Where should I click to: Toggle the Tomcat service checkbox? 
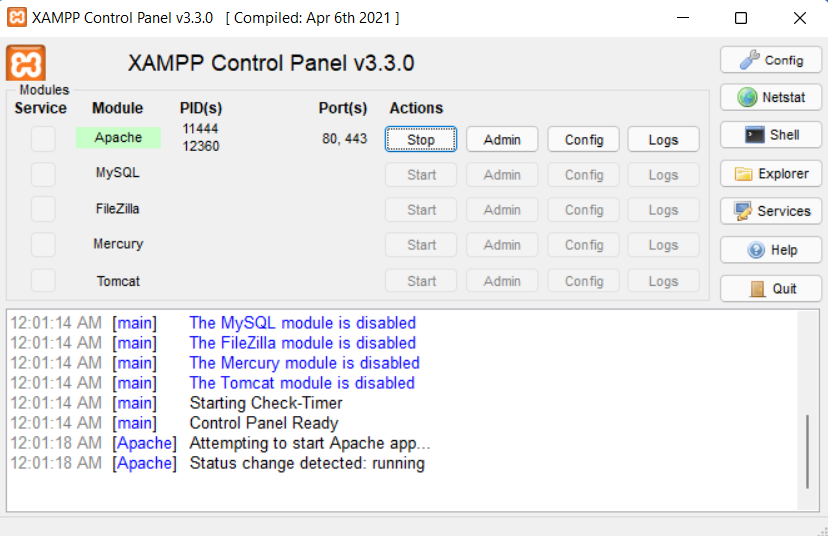43,280
